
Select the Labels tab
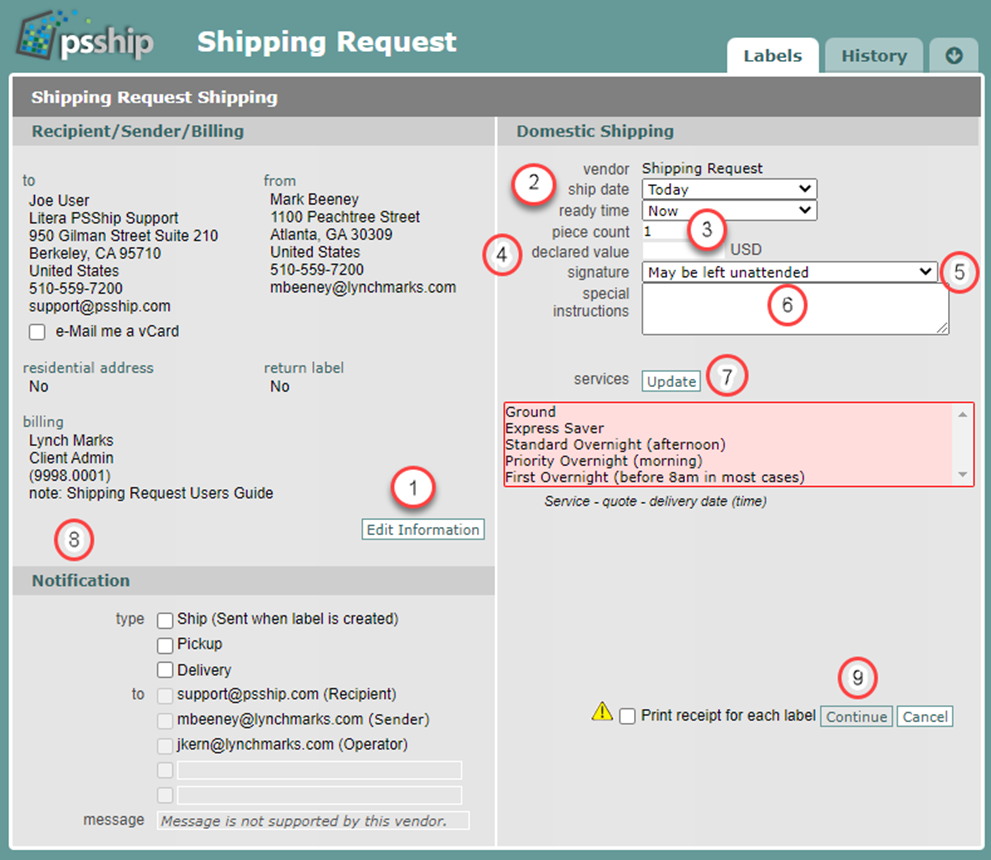(772, 56)
